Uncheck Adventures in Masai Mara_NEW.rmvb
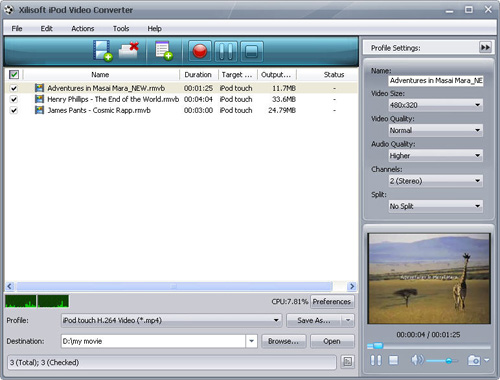Image resolution: width=500 pixels, height=380 pixels. [x=14, y=88]
